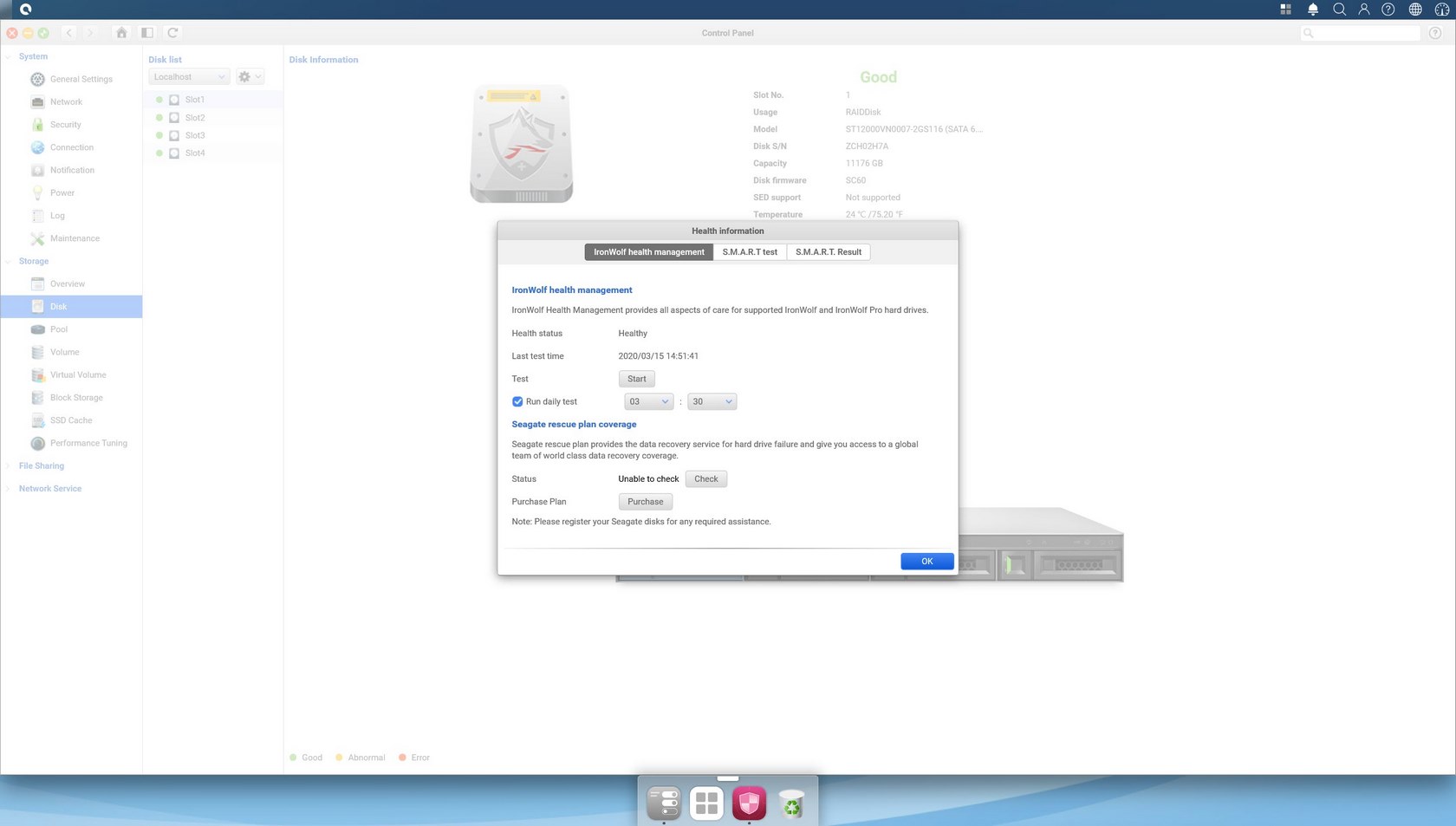Screen dimensions: 1456x826
Task: Open the hour dropdown showing 03
Action: coord(648,401)
